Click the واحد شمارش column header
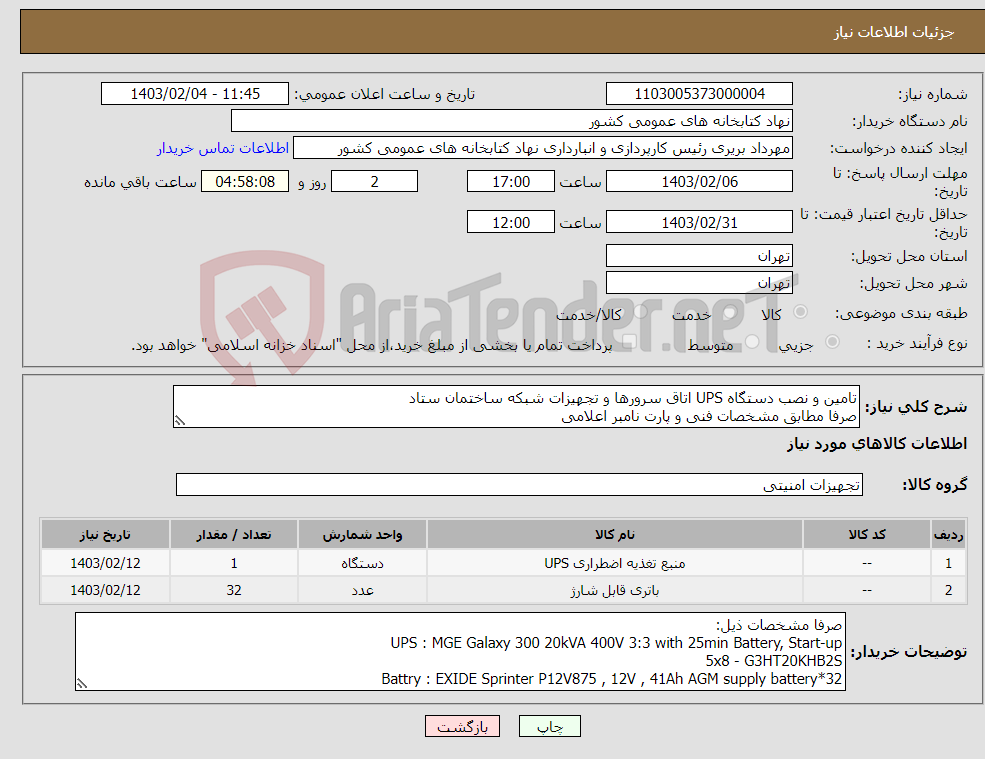Image resolution: width=985 pixels, height=759 pixels. 362,534
